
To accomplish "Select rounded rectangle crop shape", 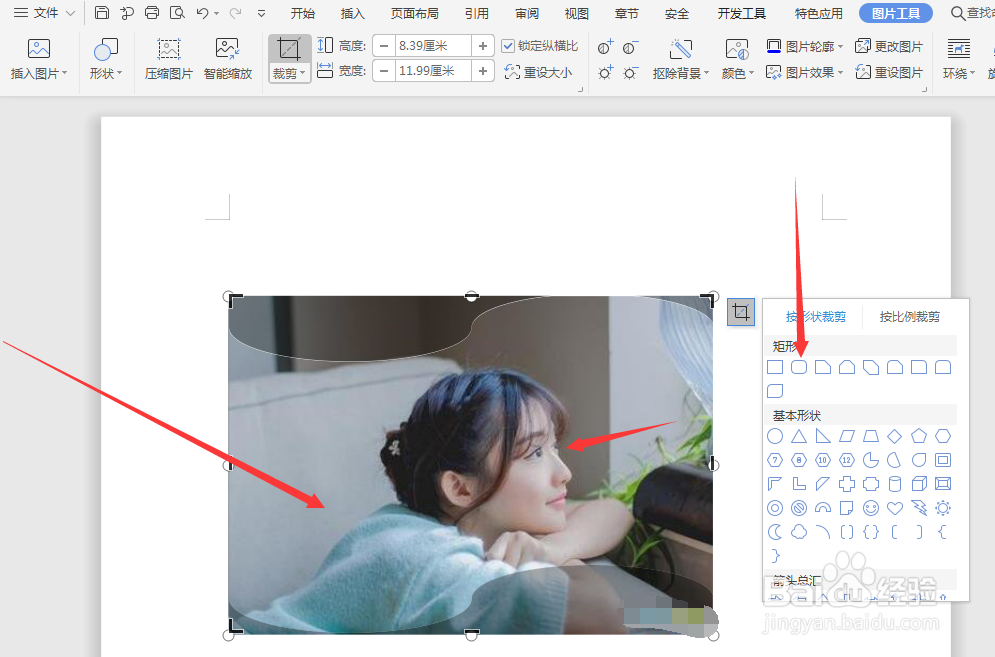I will 799,367.
